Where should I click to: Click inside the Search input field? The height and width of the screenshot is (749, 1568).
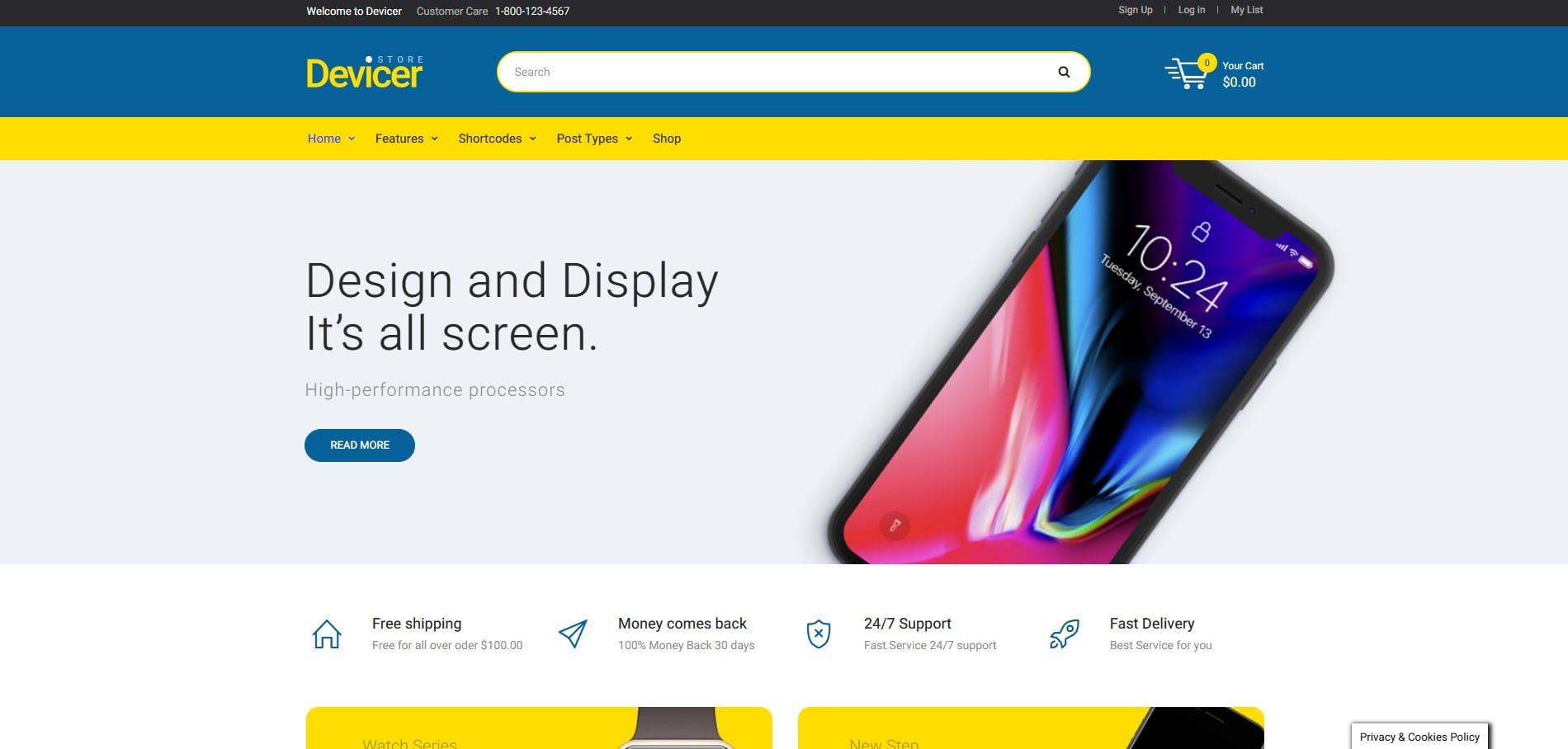(x=776, y=72)
